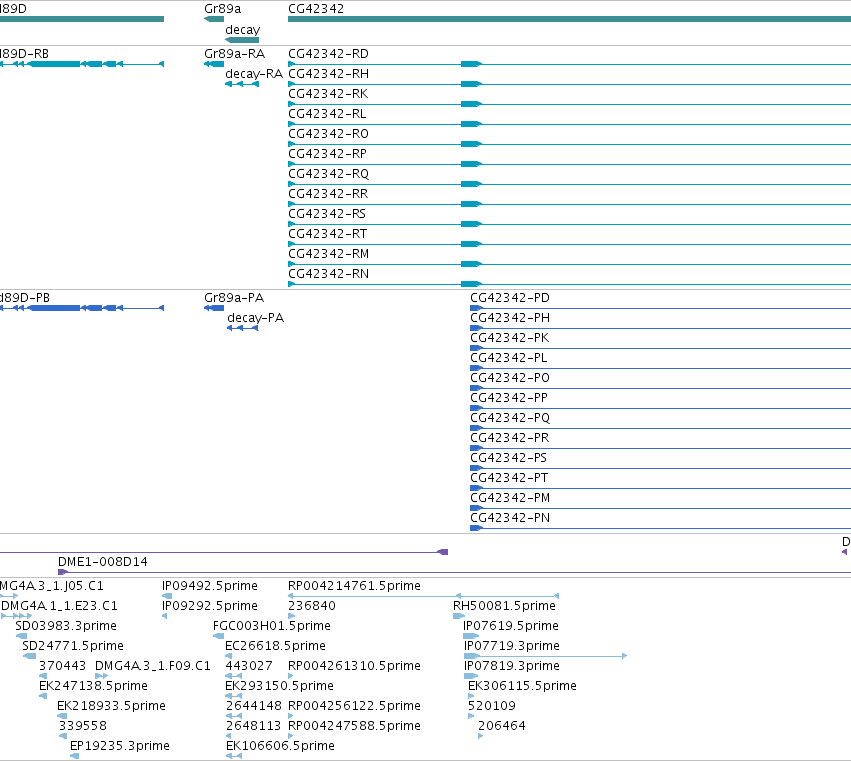This screenshot has width=851, height=761.
Task: Click the 443027 feature label
Action: [249, 666]
